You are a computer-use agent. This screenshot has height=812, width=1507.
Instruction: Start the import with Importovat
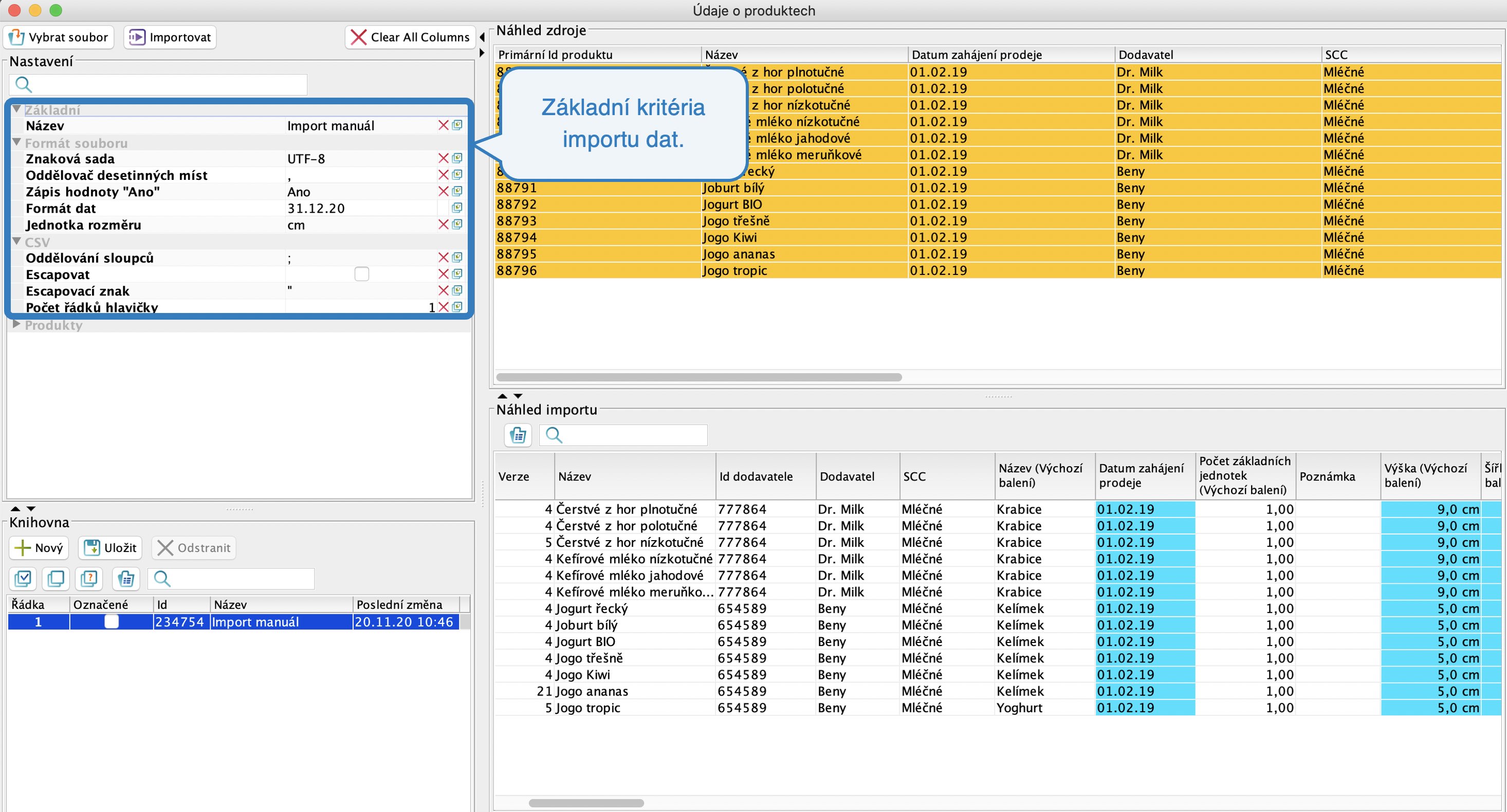[x=170, y=38]
